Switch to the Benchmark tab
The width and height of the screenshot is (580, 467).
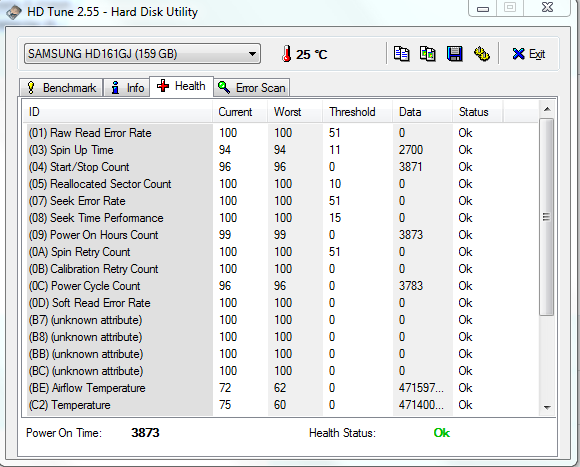pos(61,88)
